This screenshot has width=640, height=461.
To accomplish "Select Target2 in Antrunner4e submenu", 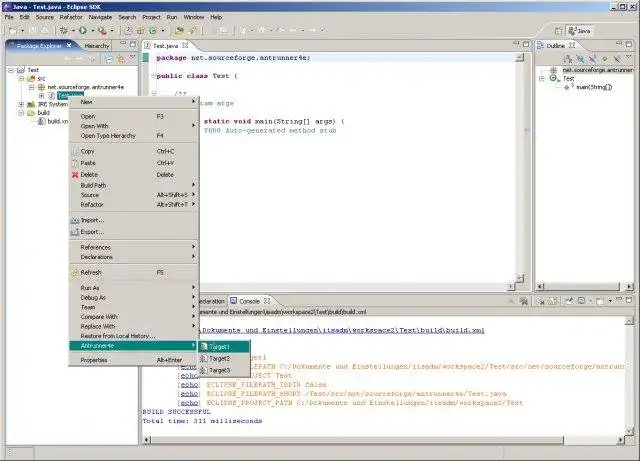I will point(224,359).
